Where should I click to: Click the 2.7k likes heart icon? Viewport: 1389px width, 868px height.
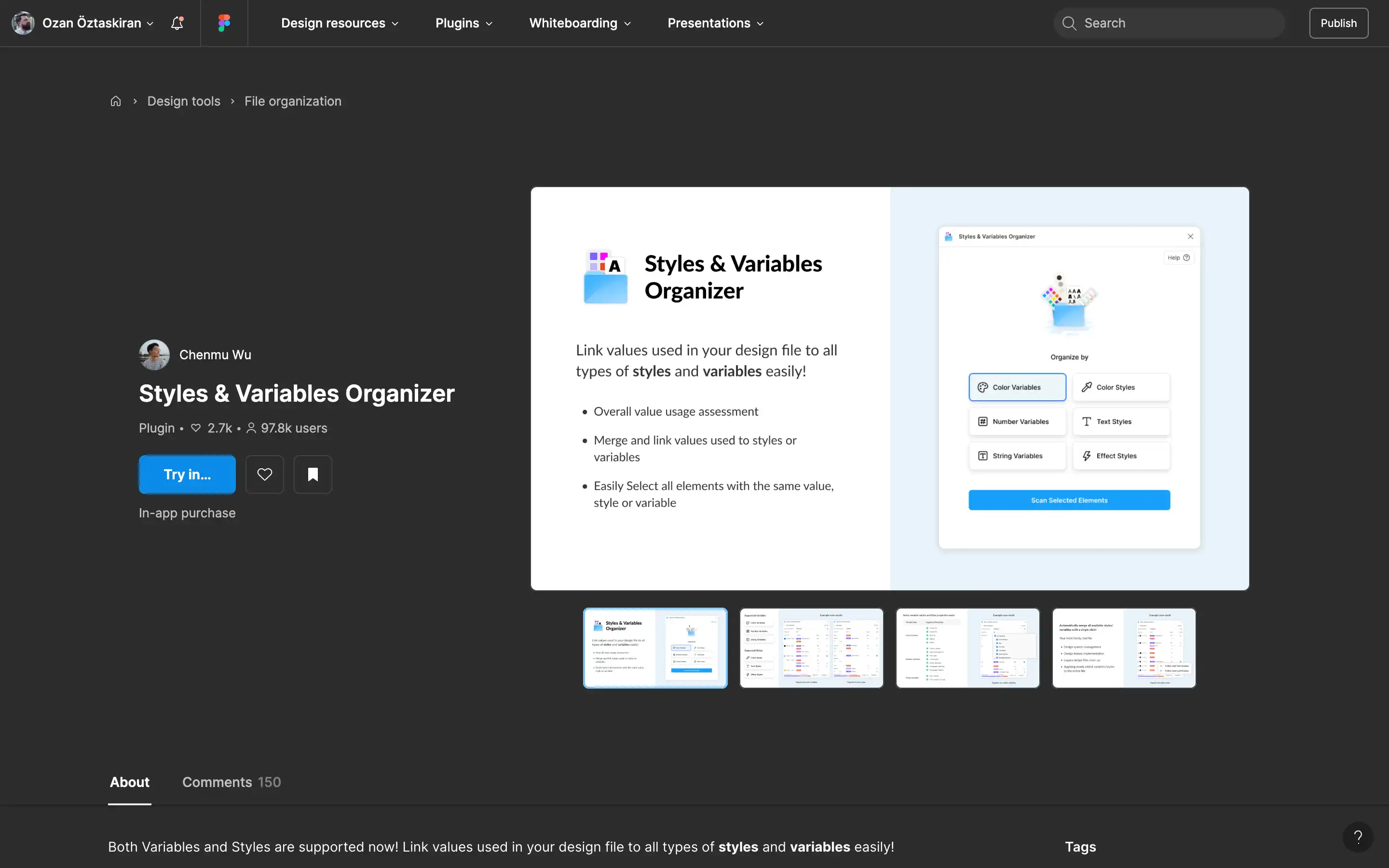click(196, 428)
